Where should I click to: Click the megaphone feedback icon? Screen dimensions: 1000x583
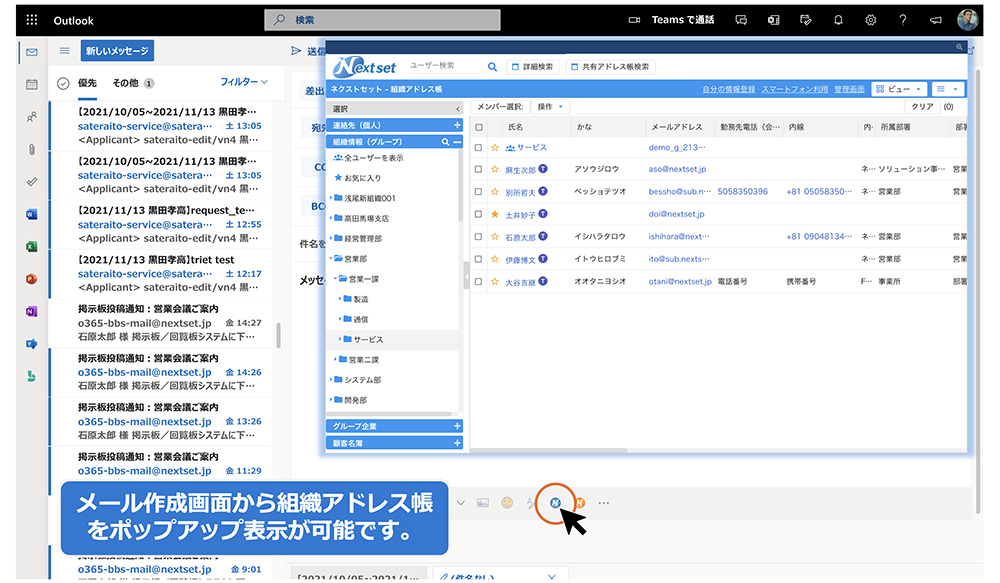point(936,20)
